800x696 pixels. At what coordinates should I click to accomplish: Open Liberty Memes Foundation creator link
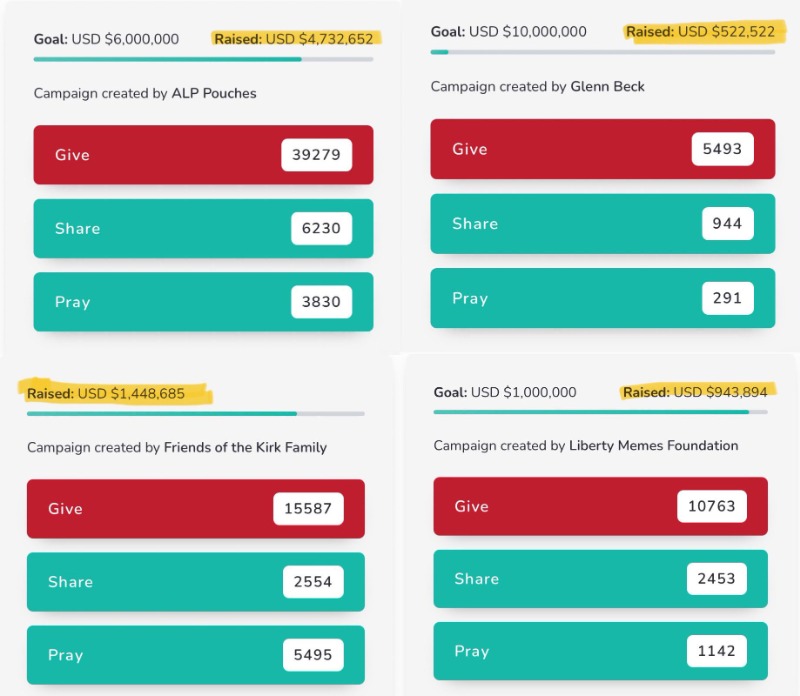point(653,446)
